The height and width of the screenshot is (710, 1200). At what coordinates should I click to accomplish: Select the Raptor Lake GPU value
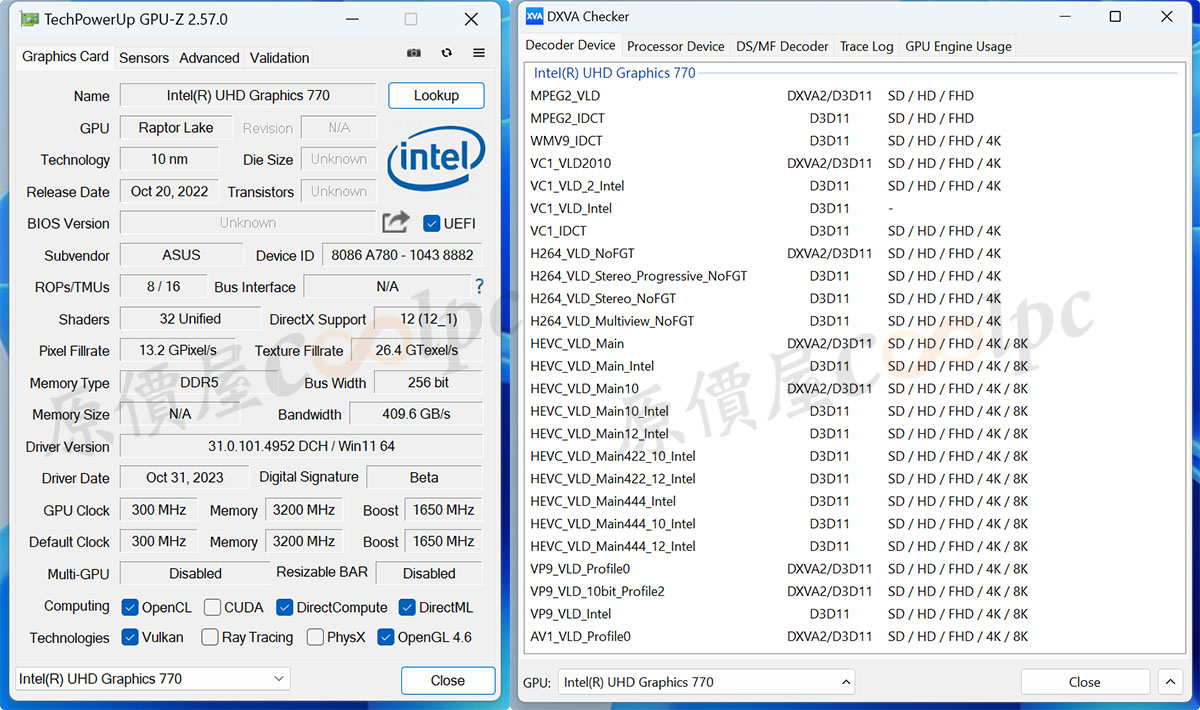(x=176, y=127)
